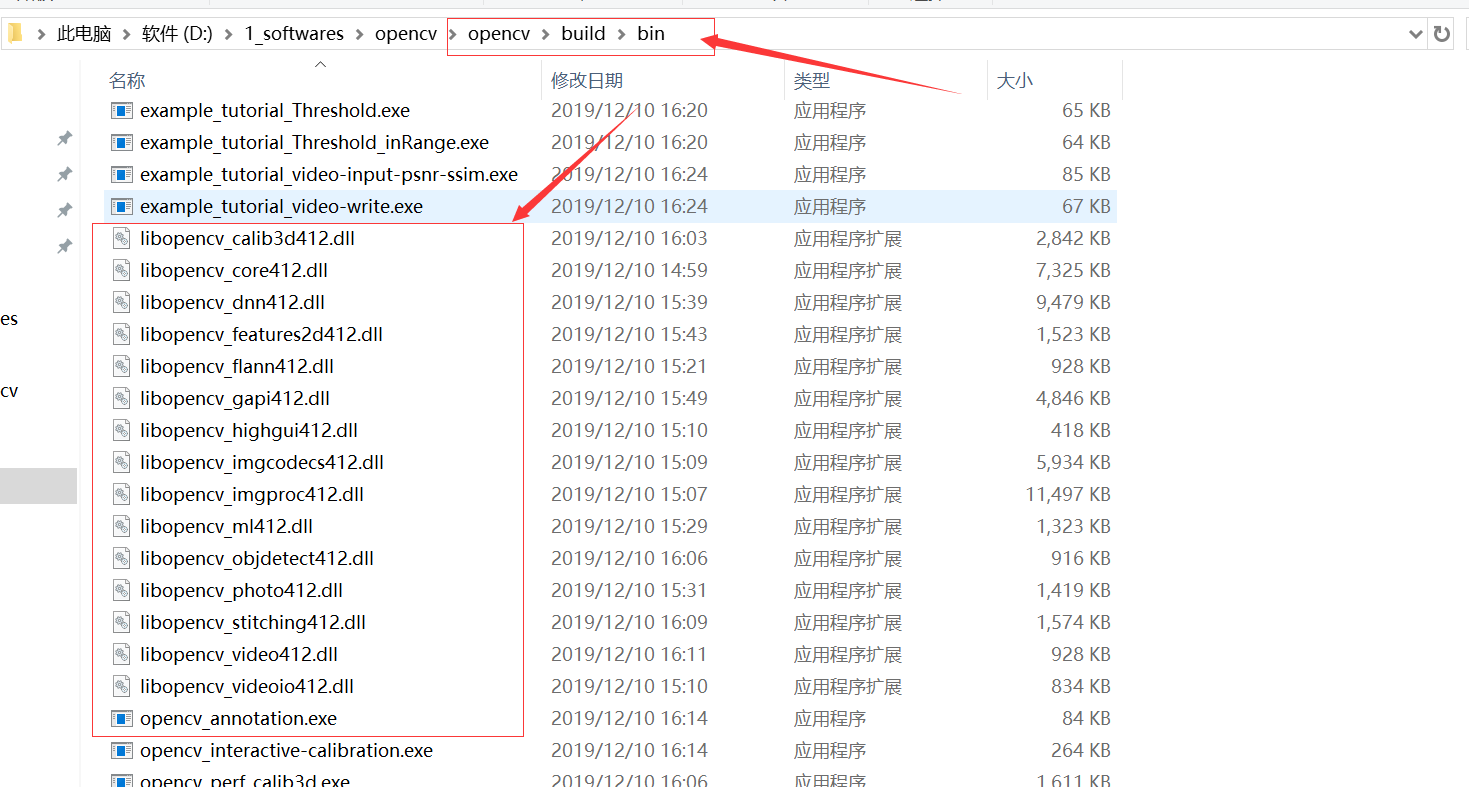This screenshot has width=1469, height=787.
Task: Unpin the first quick access sidebar item
Action: (64, 140)
